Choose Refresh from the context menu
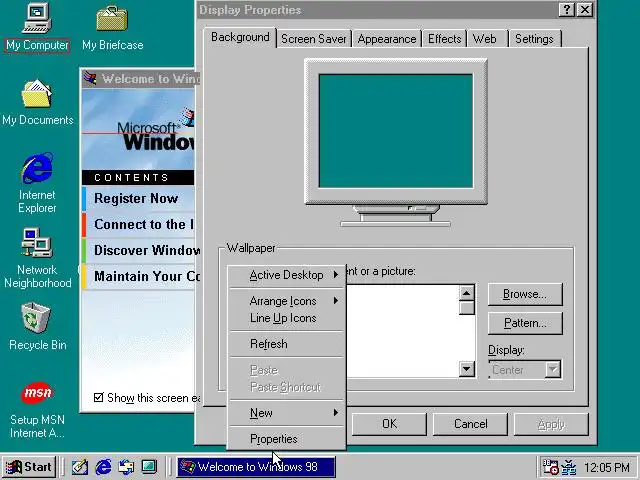640x480 pixels. click(287, 344)
